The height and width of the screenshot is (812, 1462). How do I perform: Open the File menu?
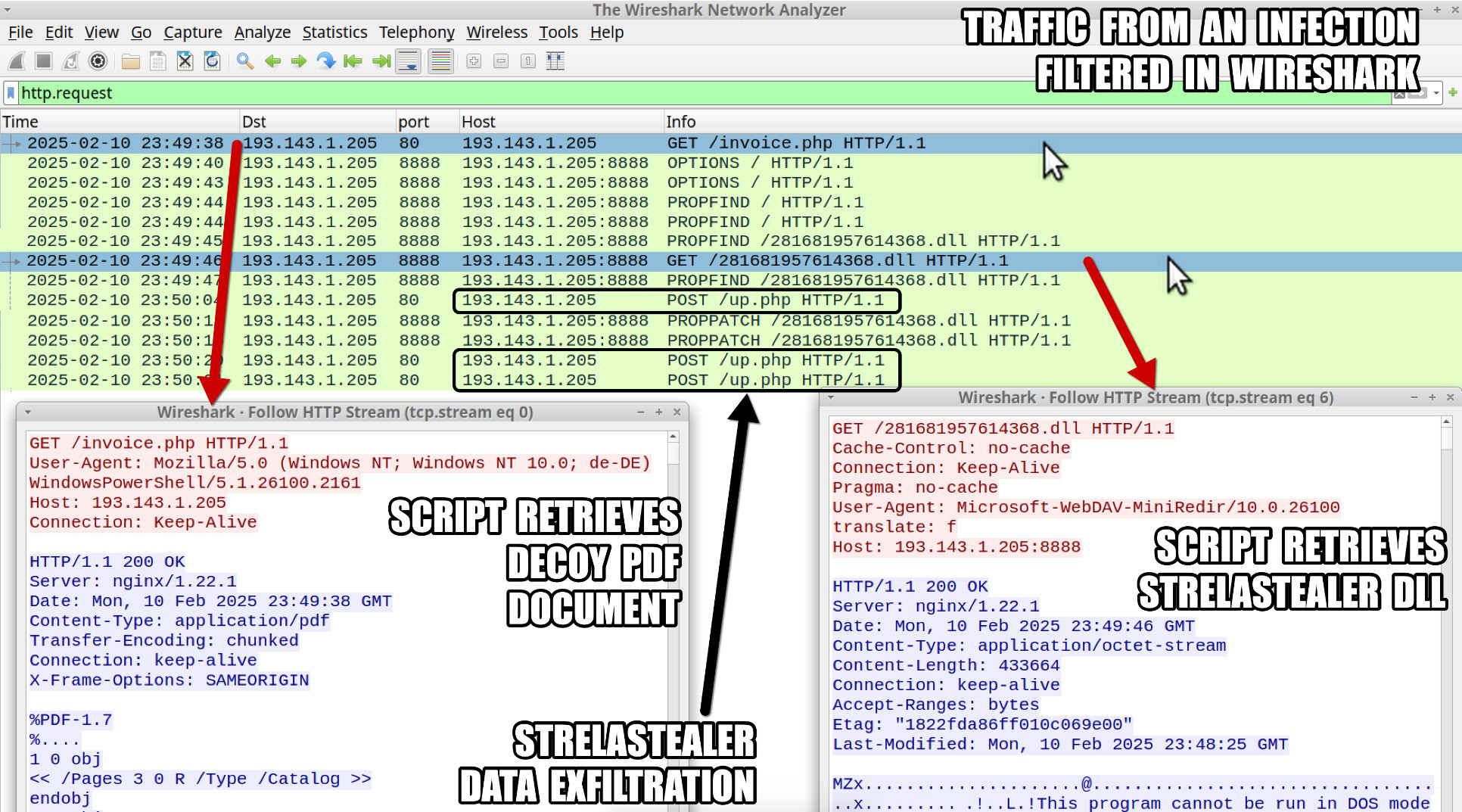[20, 33]
